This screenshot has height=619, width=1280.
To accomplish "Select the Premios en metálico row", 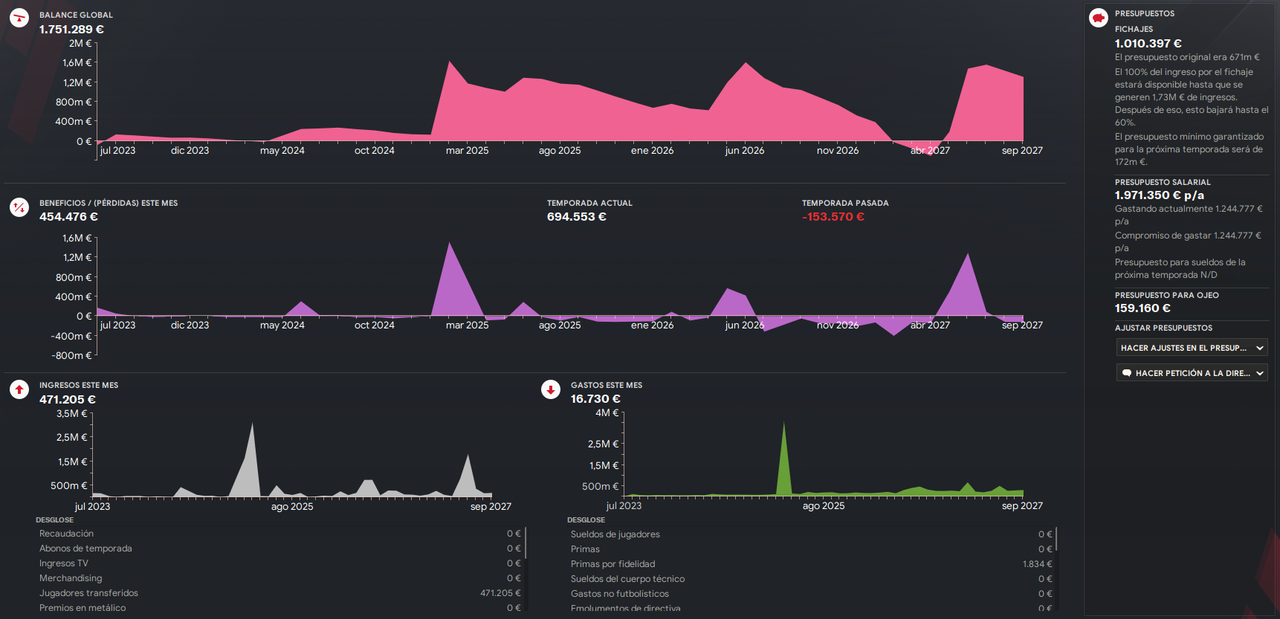I will (x=280, y=608).
